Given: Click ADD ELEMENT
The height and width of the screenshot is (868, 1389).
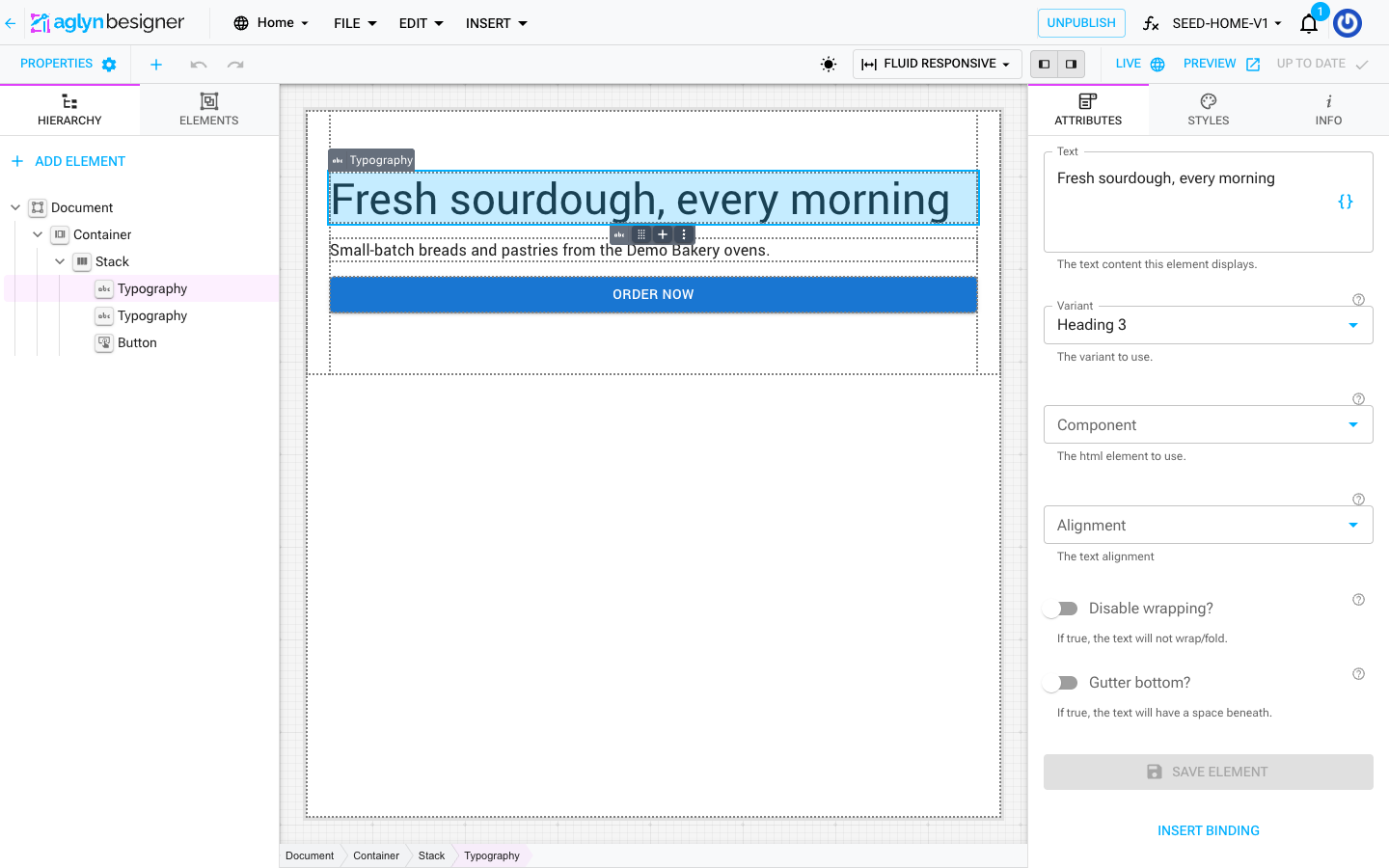Looking at the screenshot, I should click(68, 161).
